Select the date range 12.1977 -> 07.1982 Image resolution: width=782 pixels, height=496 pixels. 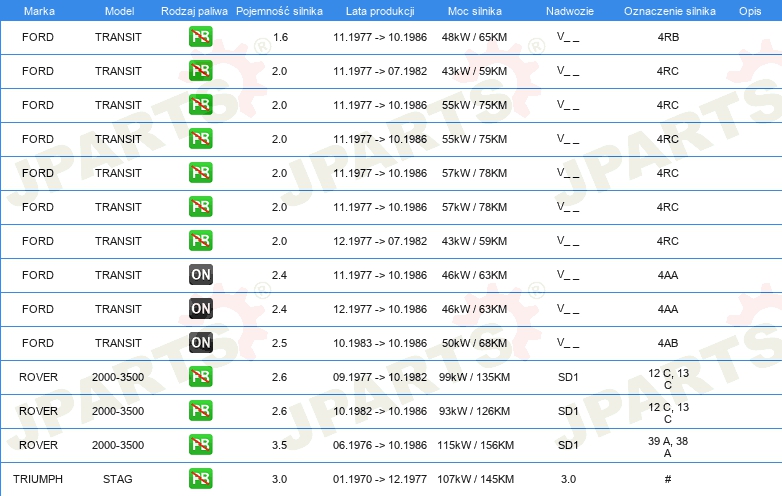380,241
